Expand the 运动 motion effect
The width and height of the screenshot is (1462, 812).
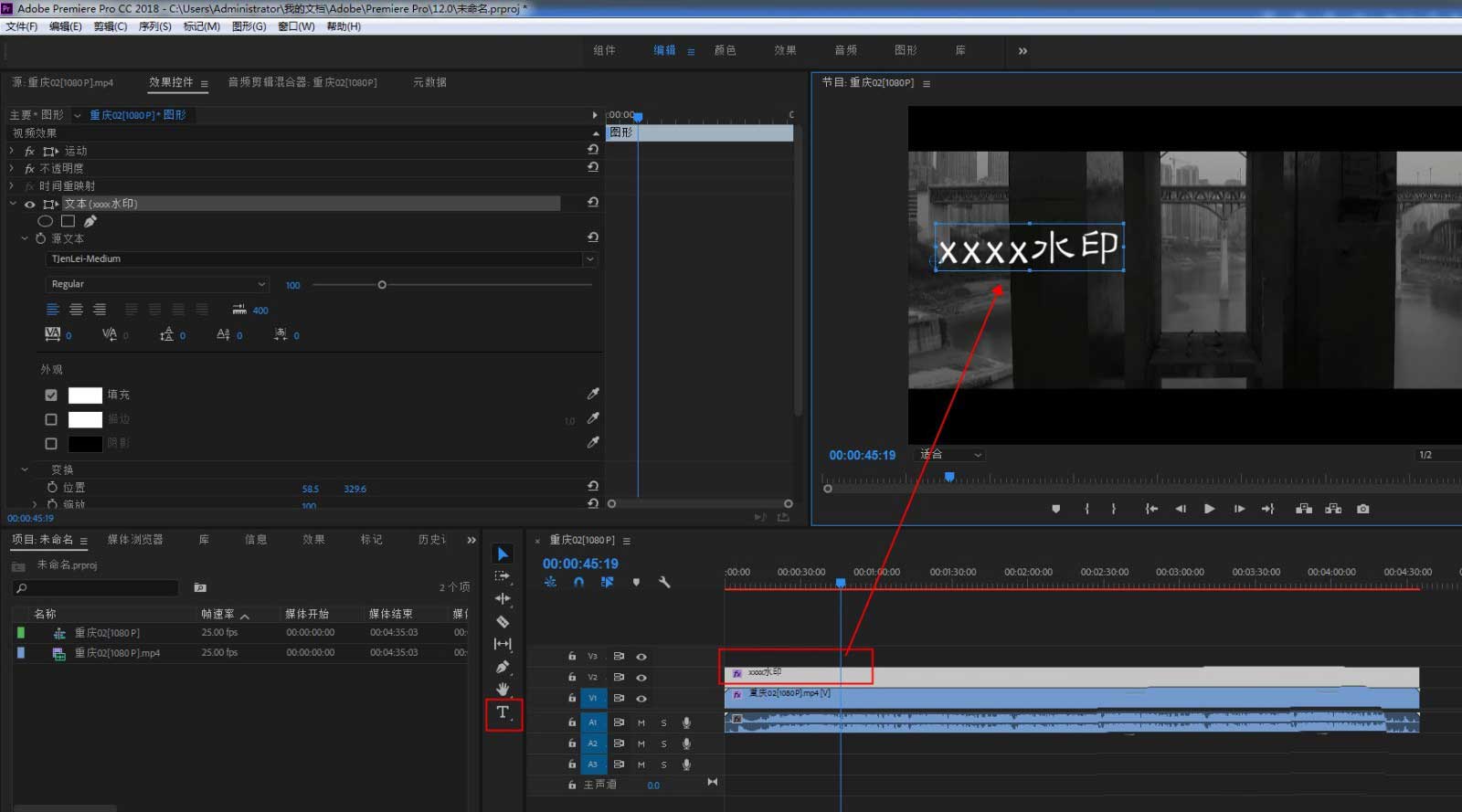[12, 151]
